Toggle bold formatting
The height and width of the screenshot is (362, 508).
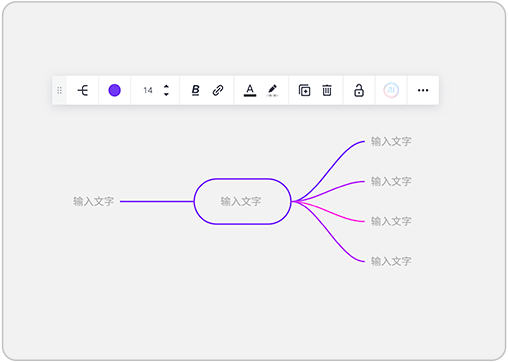(196, 90)
